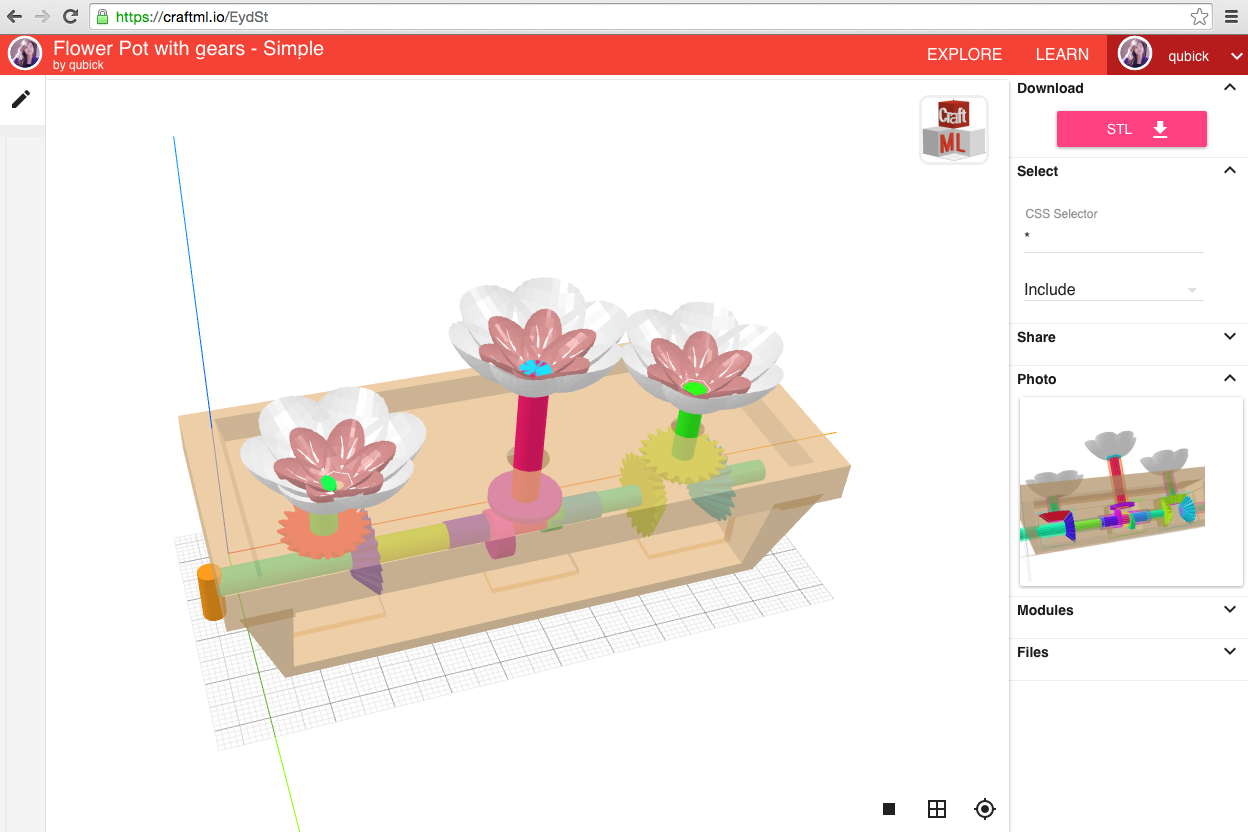Expand the Modules section
The width and height of the screenshot is (1248, 832).
coord(1230,610)
